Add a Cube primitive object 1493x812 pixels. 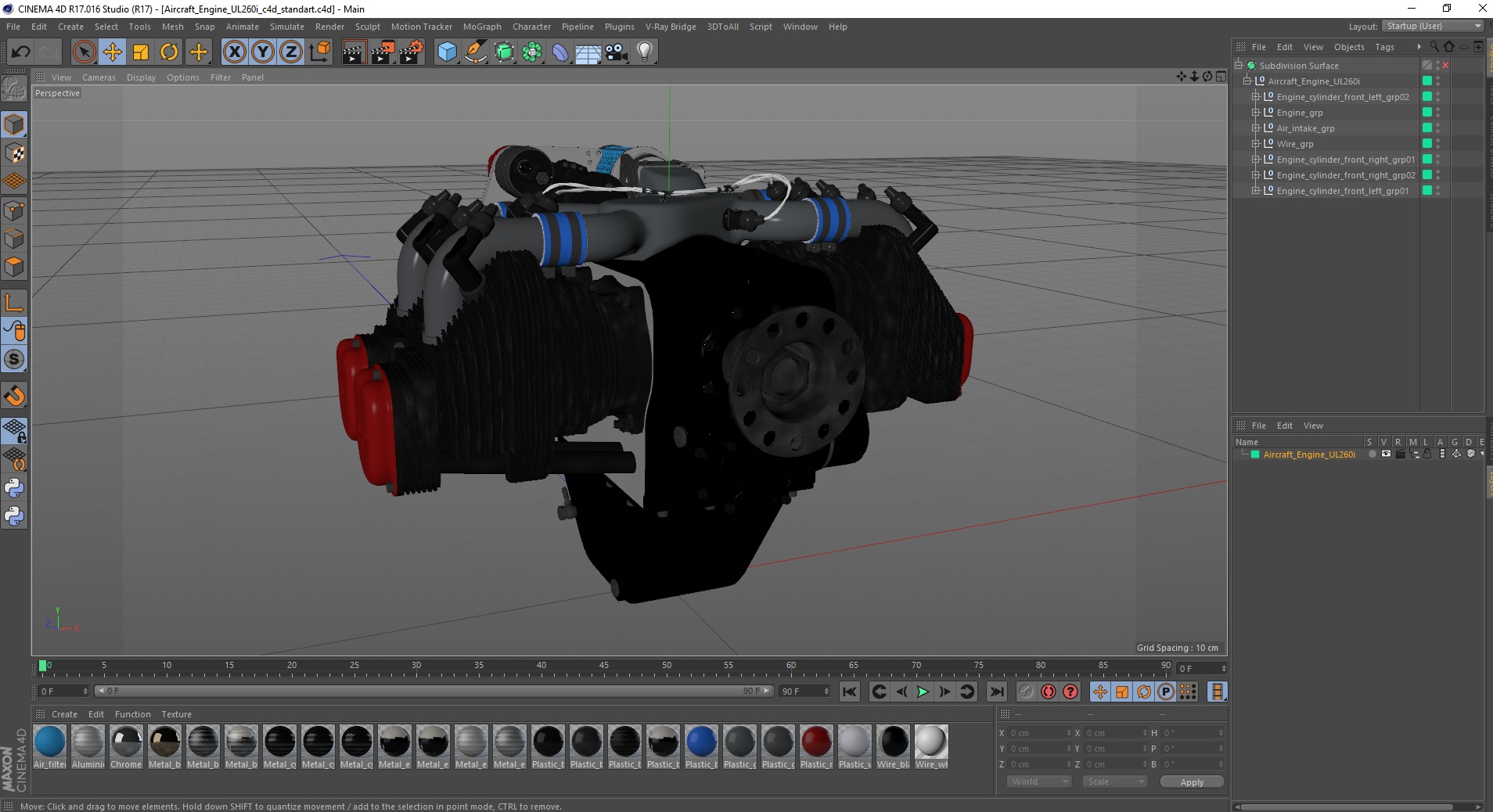[x=447, y=52]
